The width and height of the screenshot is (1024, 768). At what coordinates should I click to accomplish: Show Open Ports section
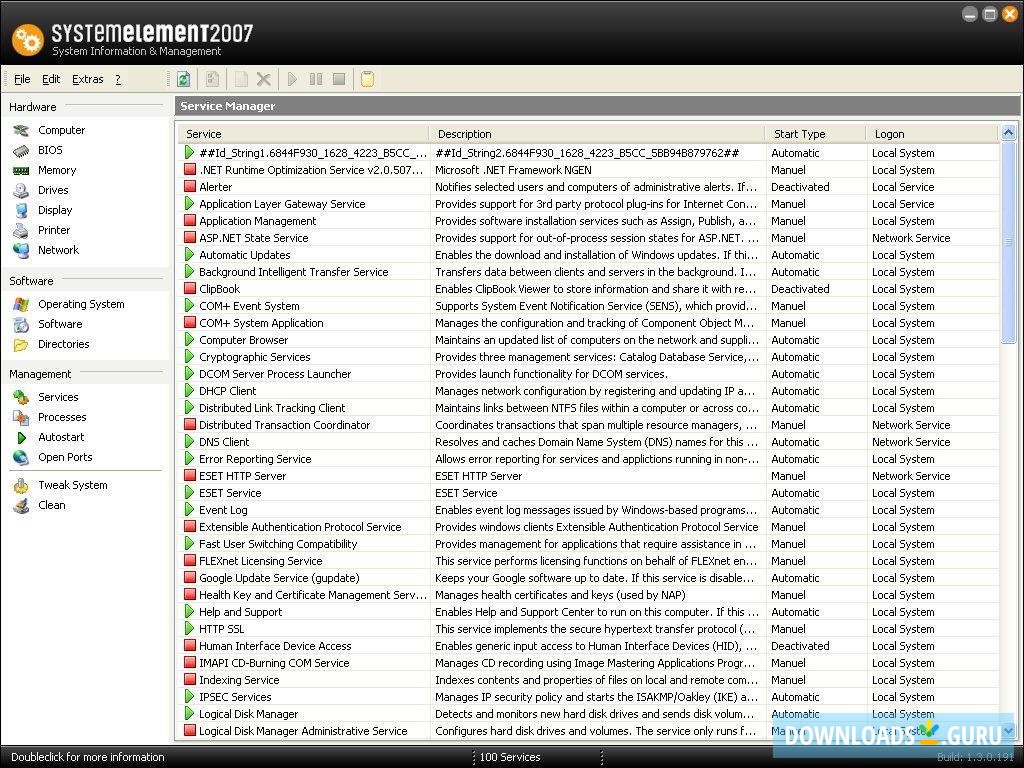pyautogui.click(x=65, y=457)
